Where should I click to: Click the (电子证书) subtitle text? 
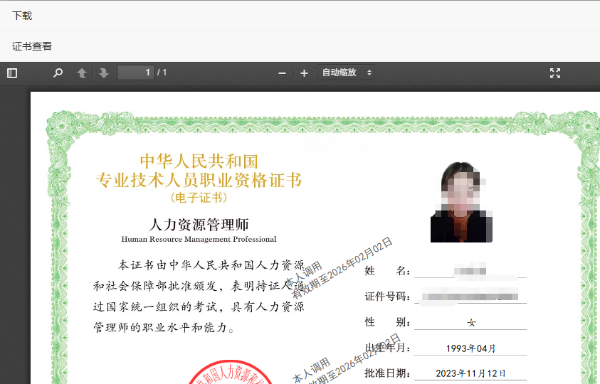point(199,197)
